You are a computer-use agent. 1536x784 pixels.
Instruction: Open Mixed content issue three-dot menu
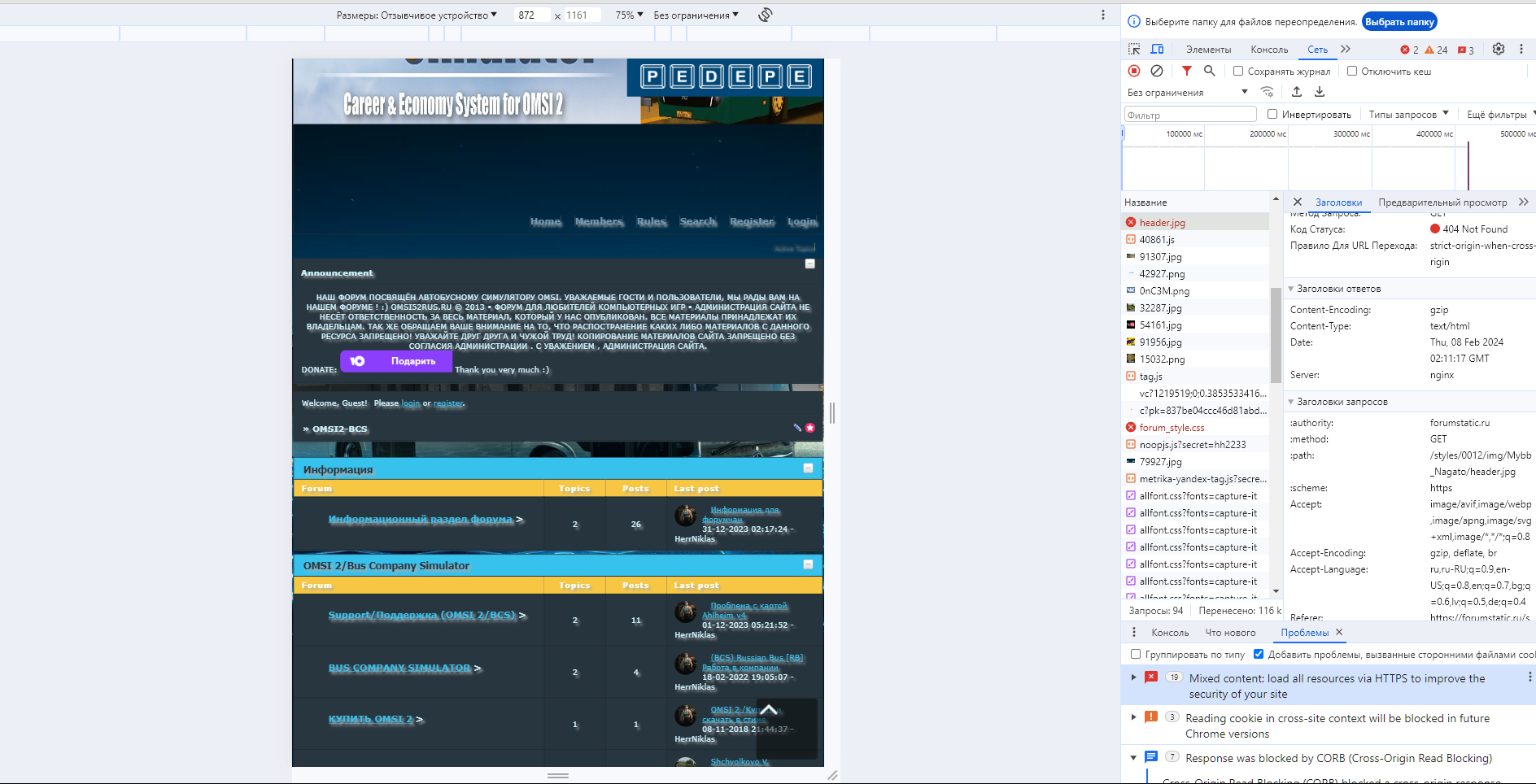point(1529,677)
